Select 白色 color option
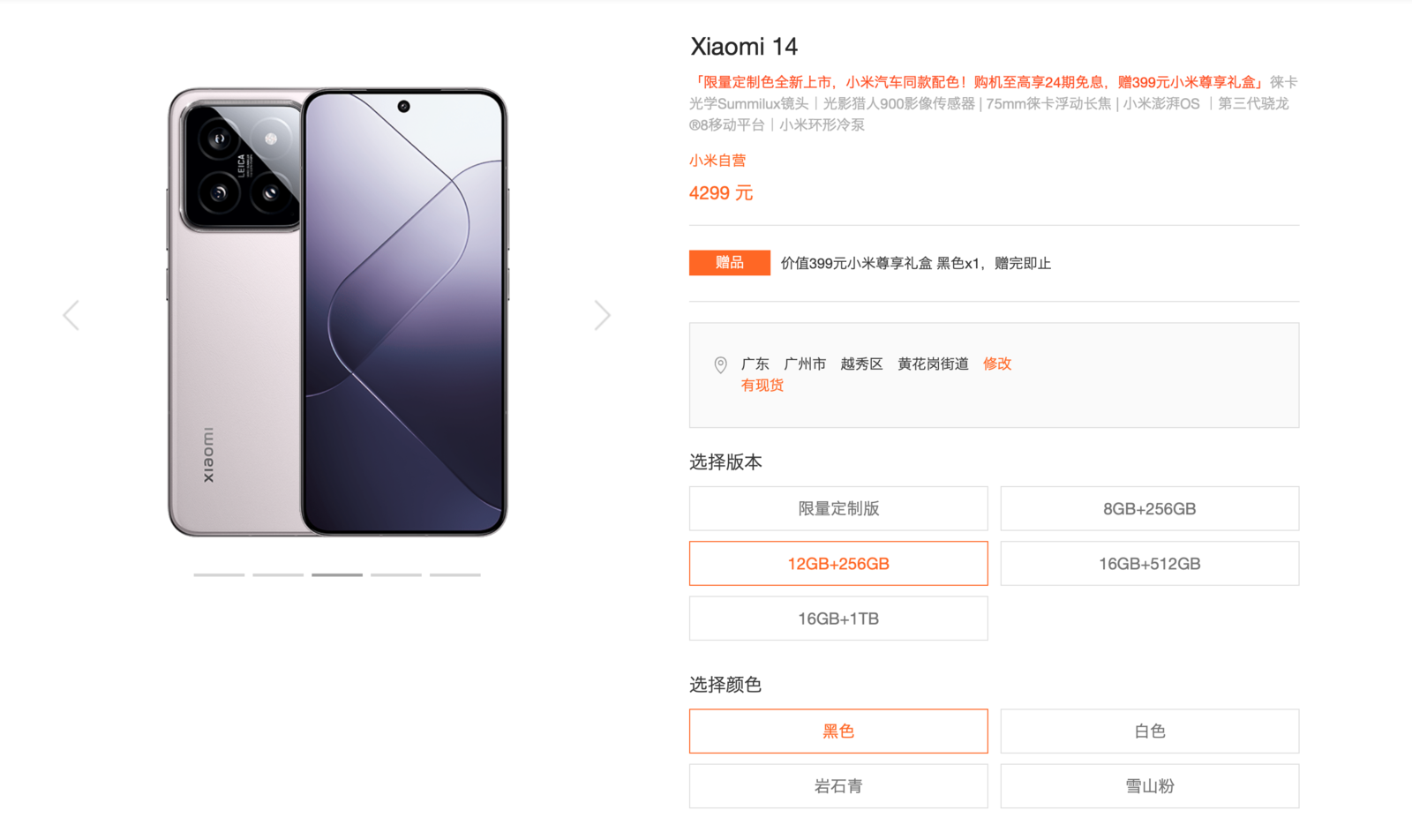Image resolution: width=1412 pixels, height=840 pixels. click(1150, 731)
